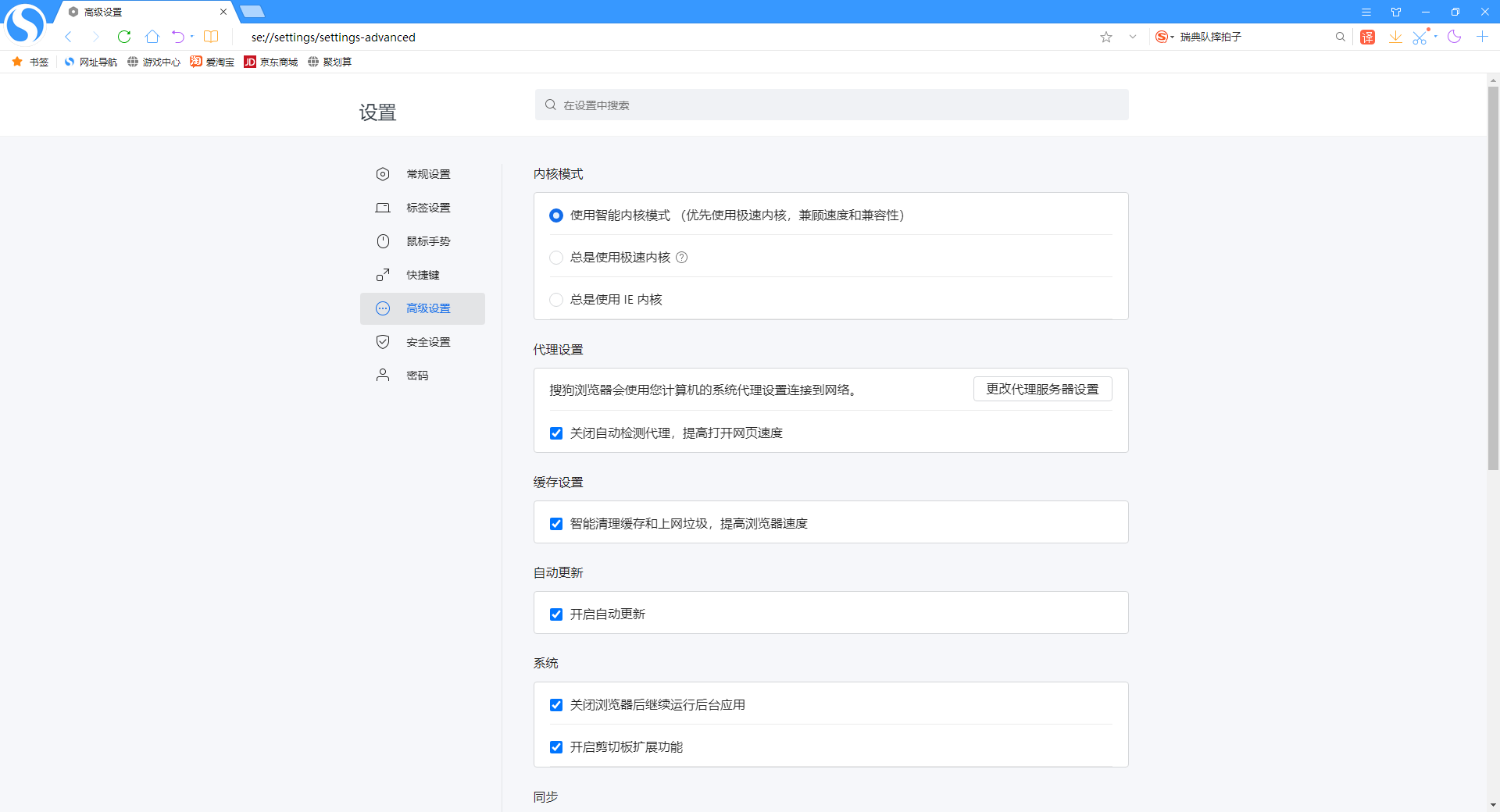This screenshot has width=1500, height=812.
Task: Open the 常规设置 settings section
Action: point(427,173)
